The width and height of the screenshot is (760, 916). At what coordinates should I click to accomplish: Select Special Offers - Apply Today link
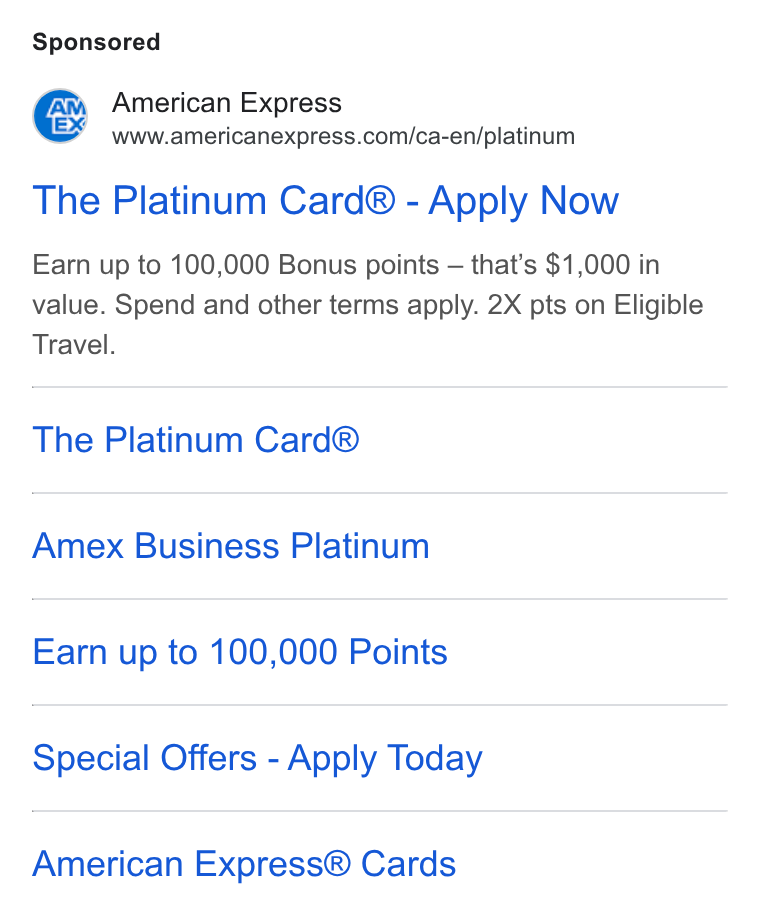[257, 759]
